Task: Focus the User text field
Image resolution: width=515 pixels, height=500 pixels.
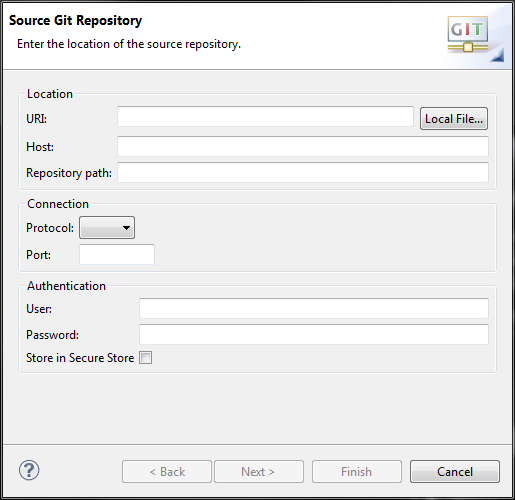Action: [314, 308]
